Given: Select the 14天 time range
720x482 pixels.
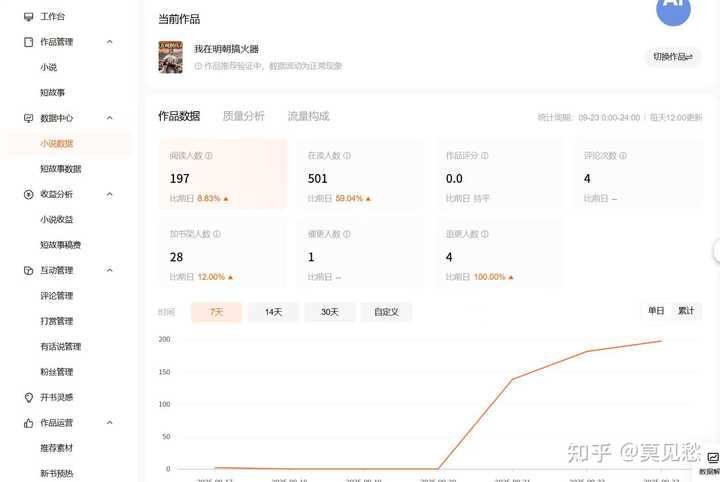Looking at the screenshot, I should point(273,312).
